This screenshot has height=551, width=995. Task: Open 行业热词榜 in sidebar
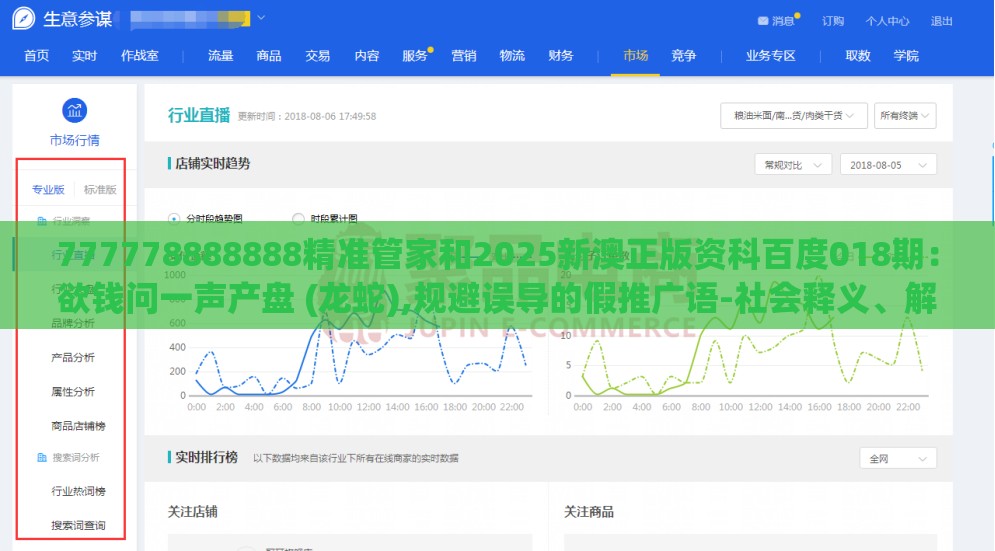[78, 491]
